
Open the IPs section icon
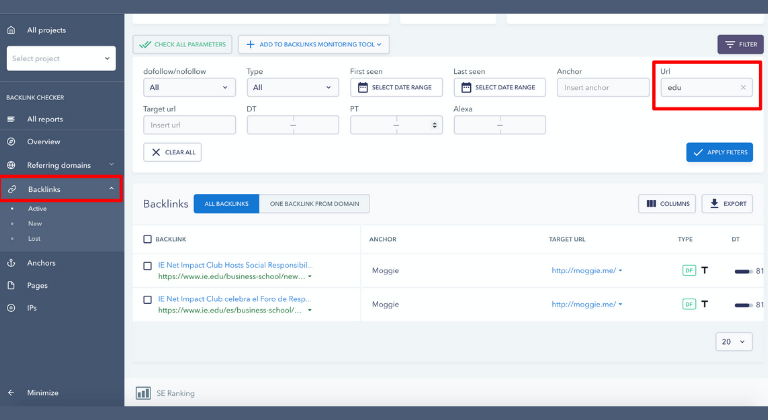(11, 308)
